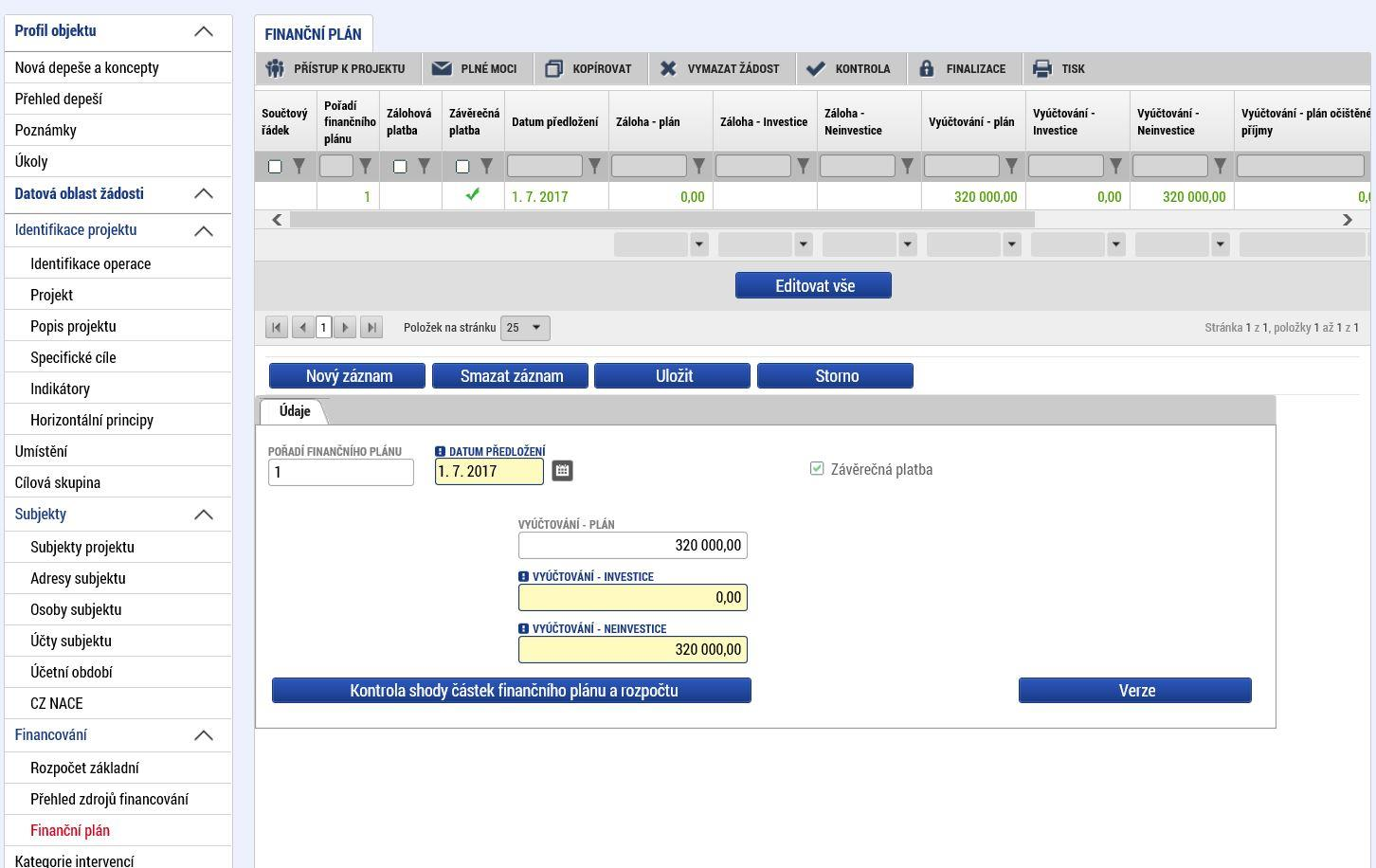Image resolution: width=1376 pixels, height=868 pixels.
Task: Click the copy icon beside Kopírovat
Action: (x=554, y=68)
